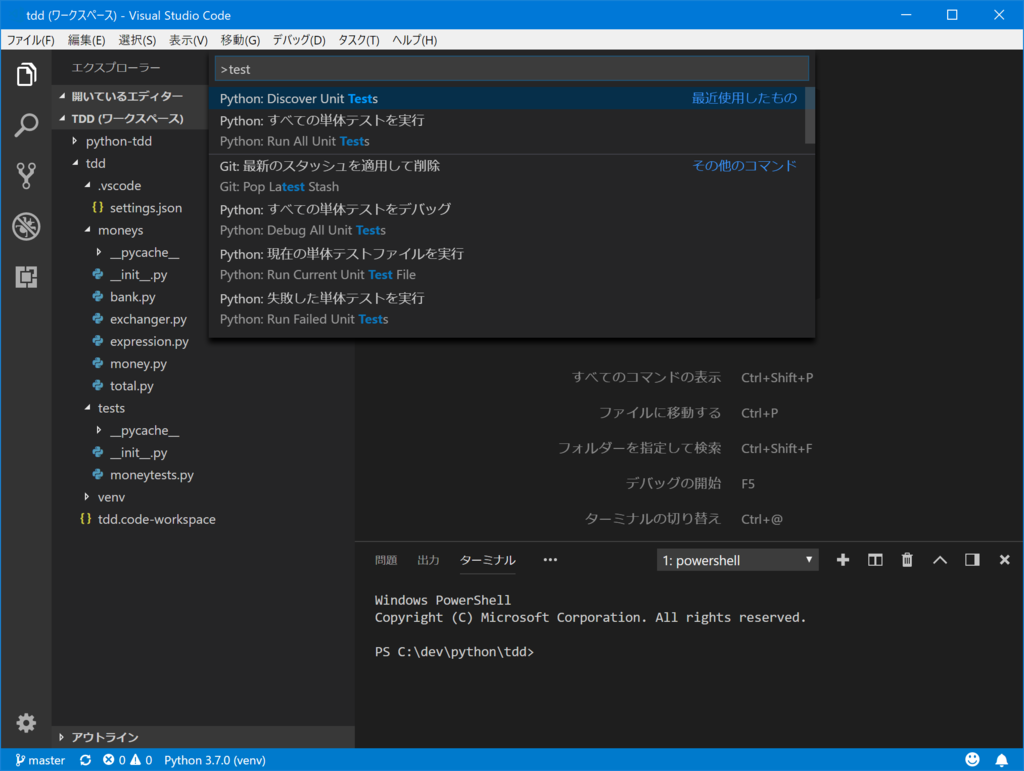This screenshot has width=1024, height=771.
Task: Move the panel to the right side
Action: (x=972, y=560)
